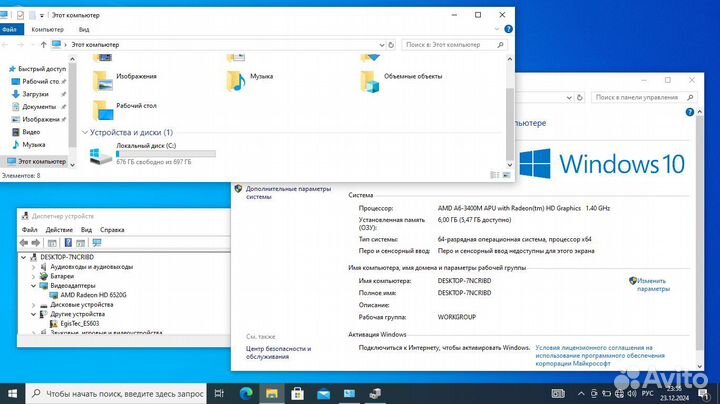This screenshot has height=404, width=720.
Task: Open Файл menu in Device Manager
Action: click(29, 230)
